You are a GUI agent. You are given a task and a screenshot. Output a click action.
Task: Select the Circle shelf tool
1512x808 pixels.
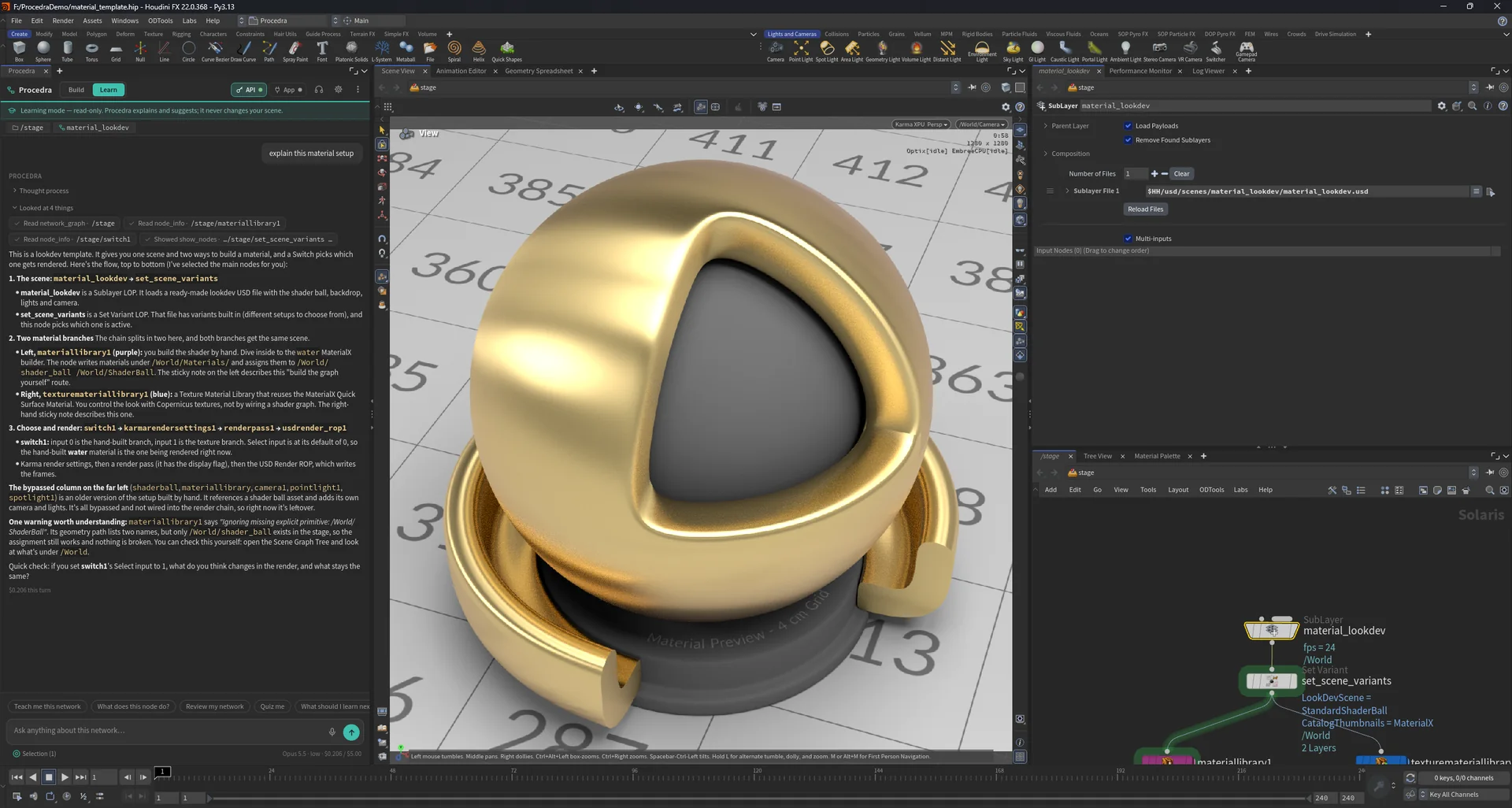pos(188,51)
